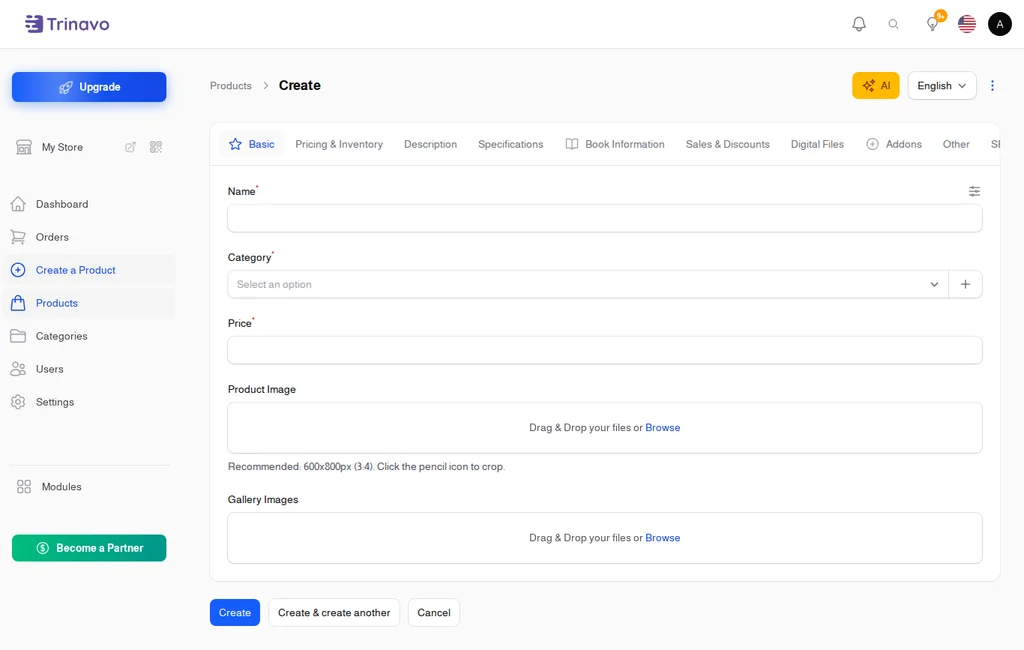Open My Store external link icon
Image resolution: width=1024 pixels, height=650 pixels.
tap(130, 147)
